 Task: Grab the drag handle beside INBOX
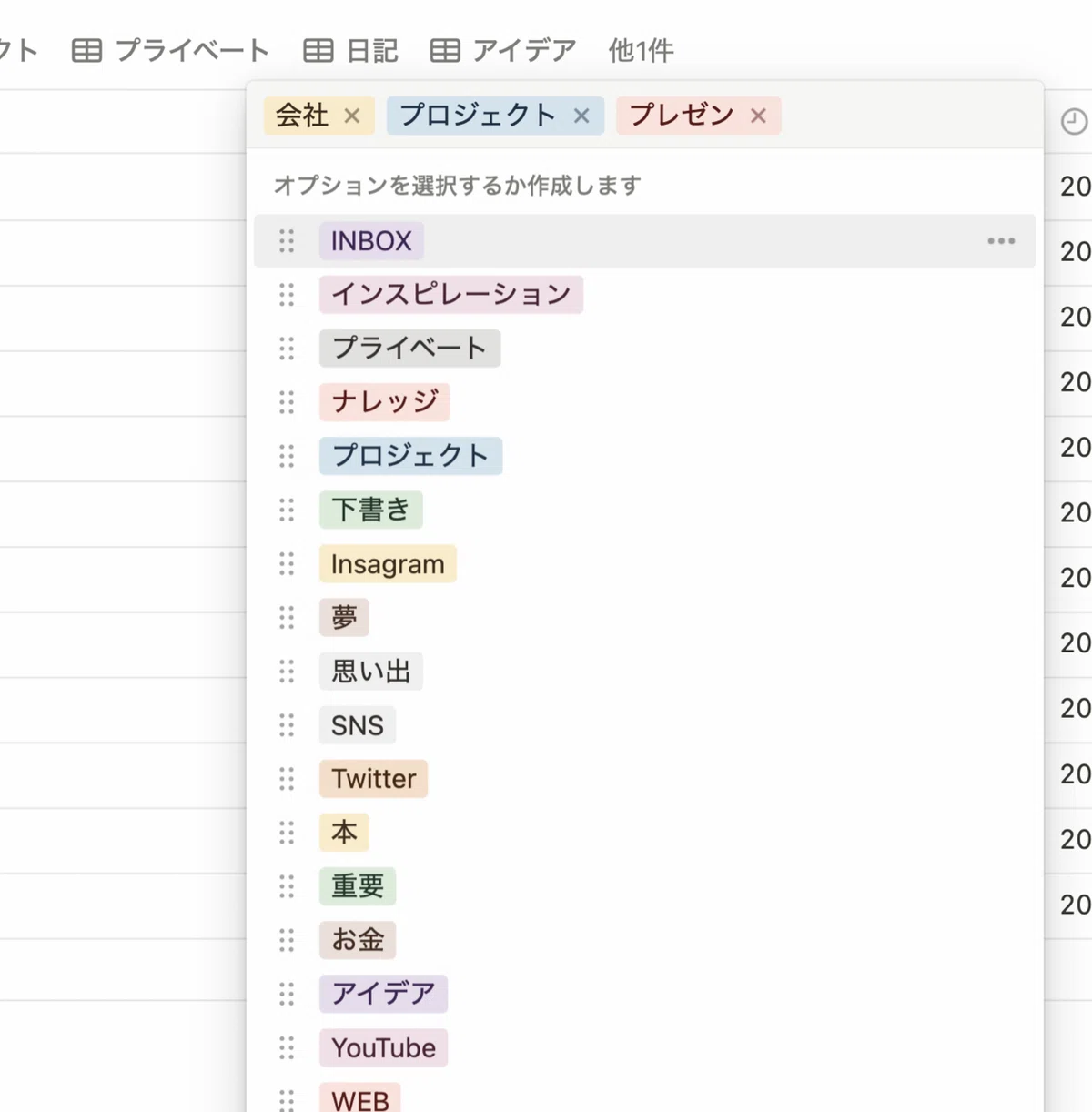pyautogui.click(x=287, y=241)
